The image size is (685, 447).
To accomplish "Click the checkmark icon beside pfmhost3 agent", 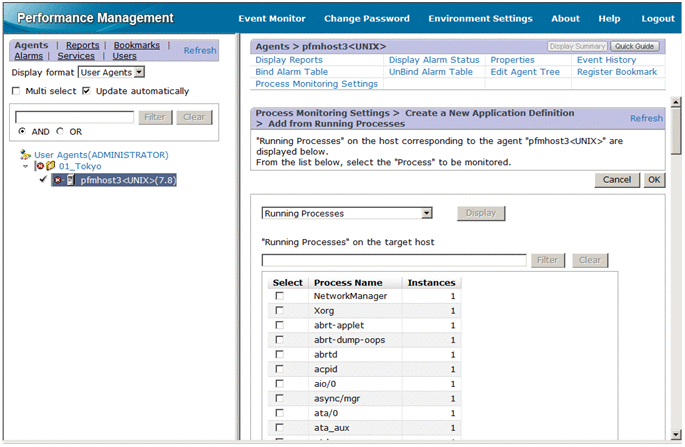I will [x=43, y=180].
